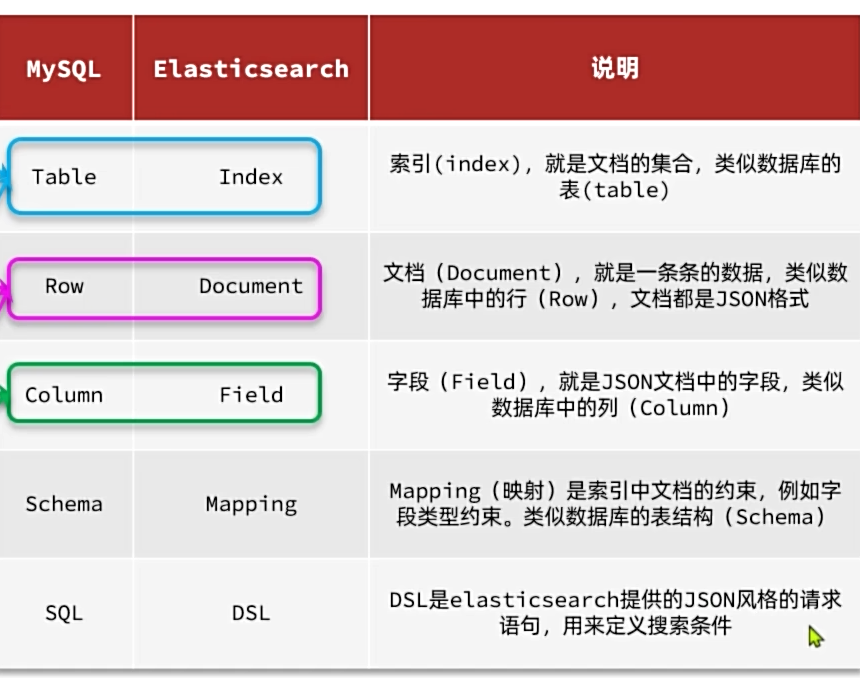Select the Index cell under Elasticsearch

coord(251,177)
